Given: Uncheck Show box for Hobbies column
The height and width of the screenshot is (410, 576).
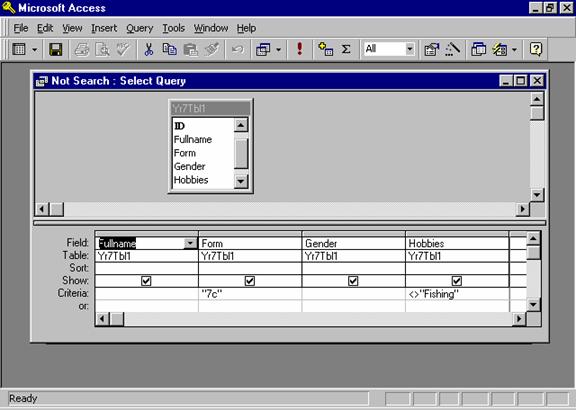Looking at the screenshot, I should [457, 281].
